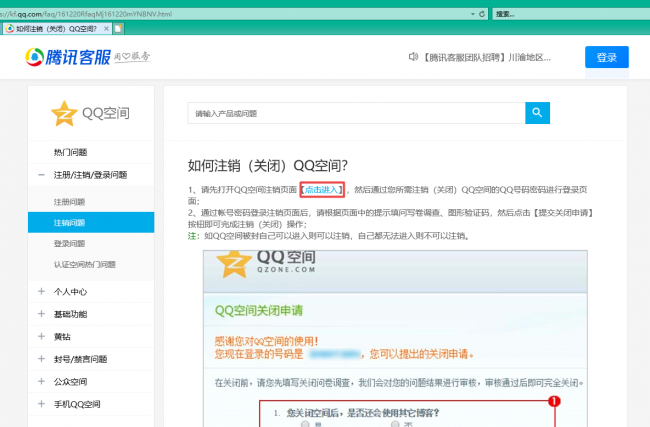
Task: Click the blue search magnifier button
Action: (x=537, y=113)
